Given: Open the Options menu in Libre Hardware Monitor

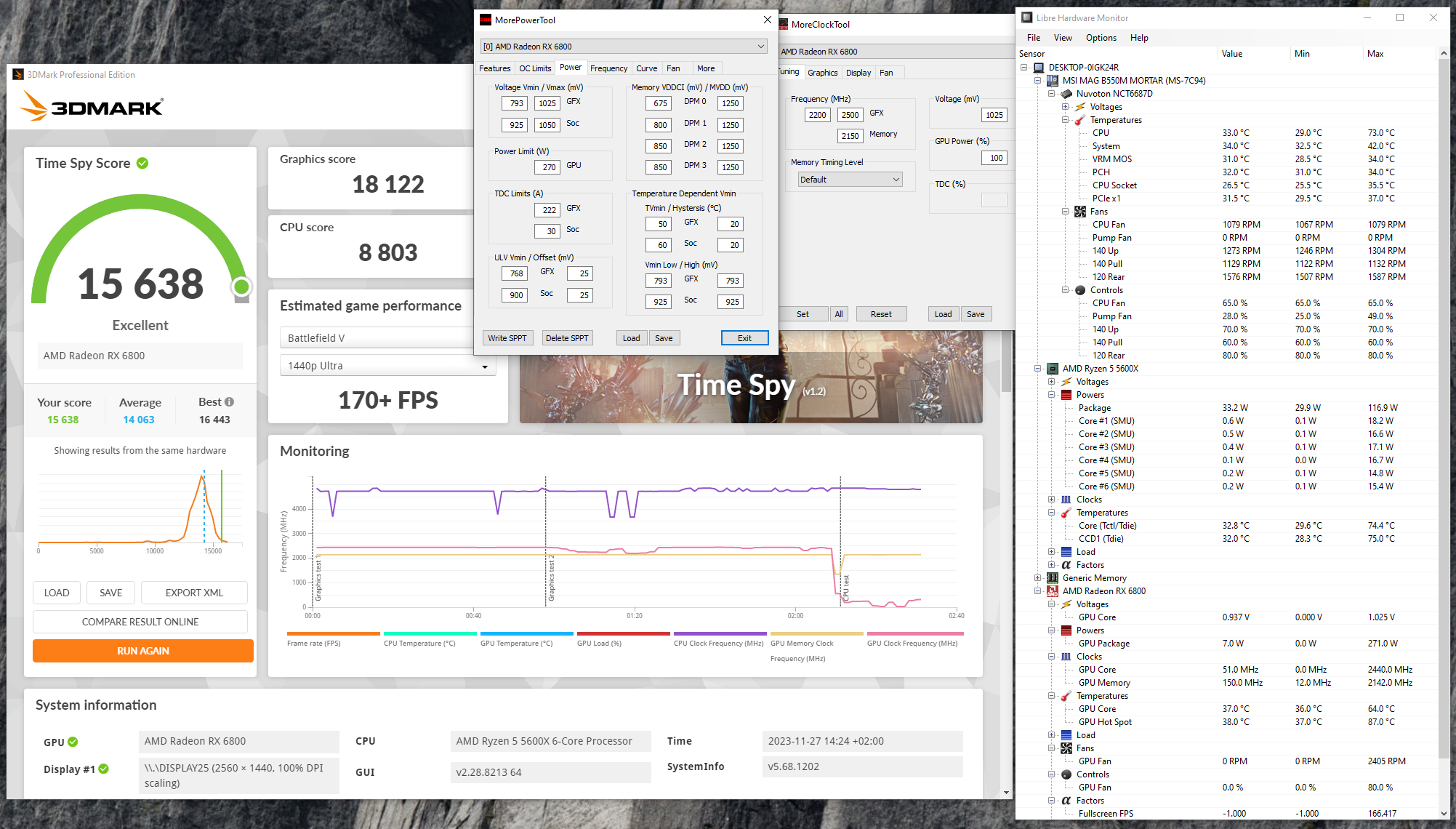Looking at the screenshot, I should [x=1101, y=38].
